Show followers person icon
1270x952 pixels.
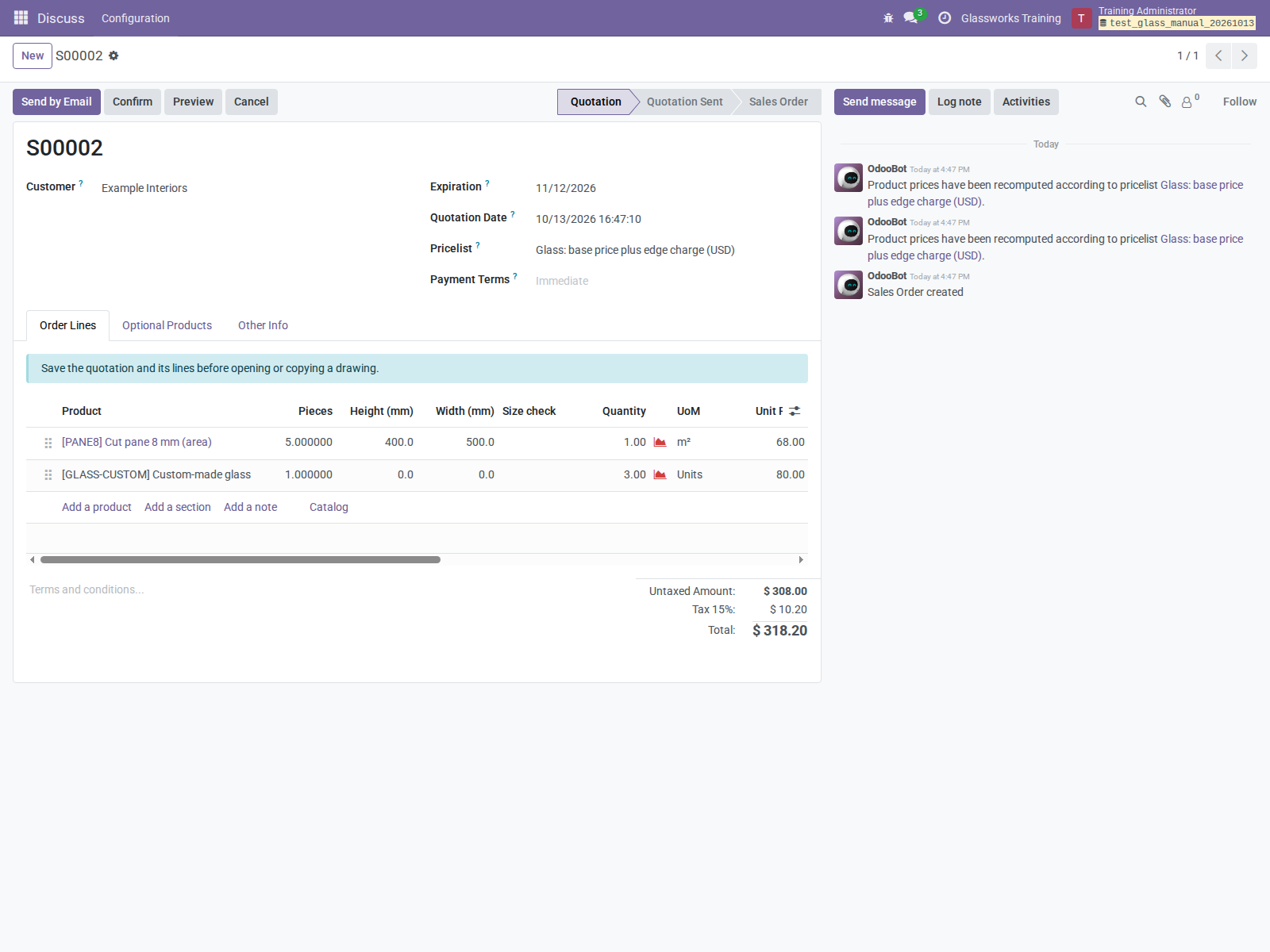tap(1187, 102)
